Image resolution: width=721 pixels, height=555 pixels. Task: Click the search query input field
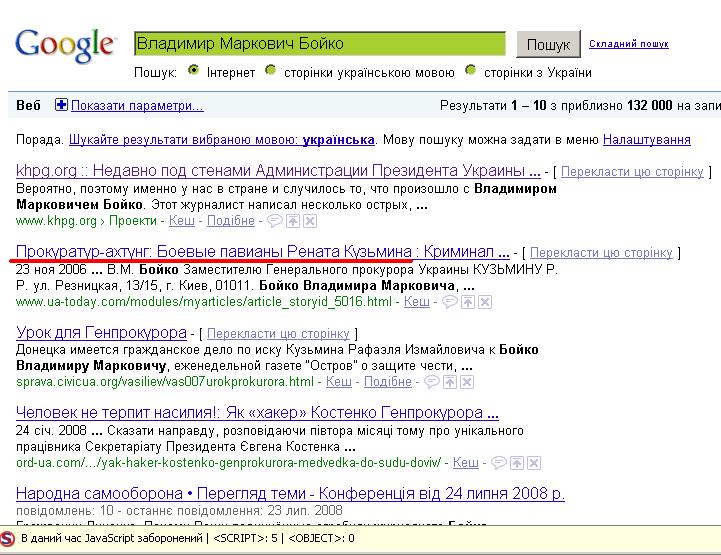click(x=320, y=44)
